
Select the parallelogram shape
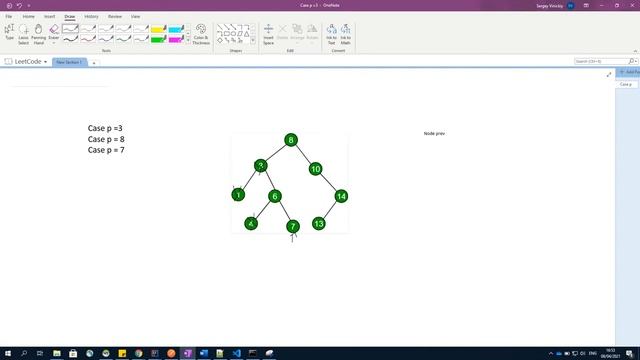point(240,34)
